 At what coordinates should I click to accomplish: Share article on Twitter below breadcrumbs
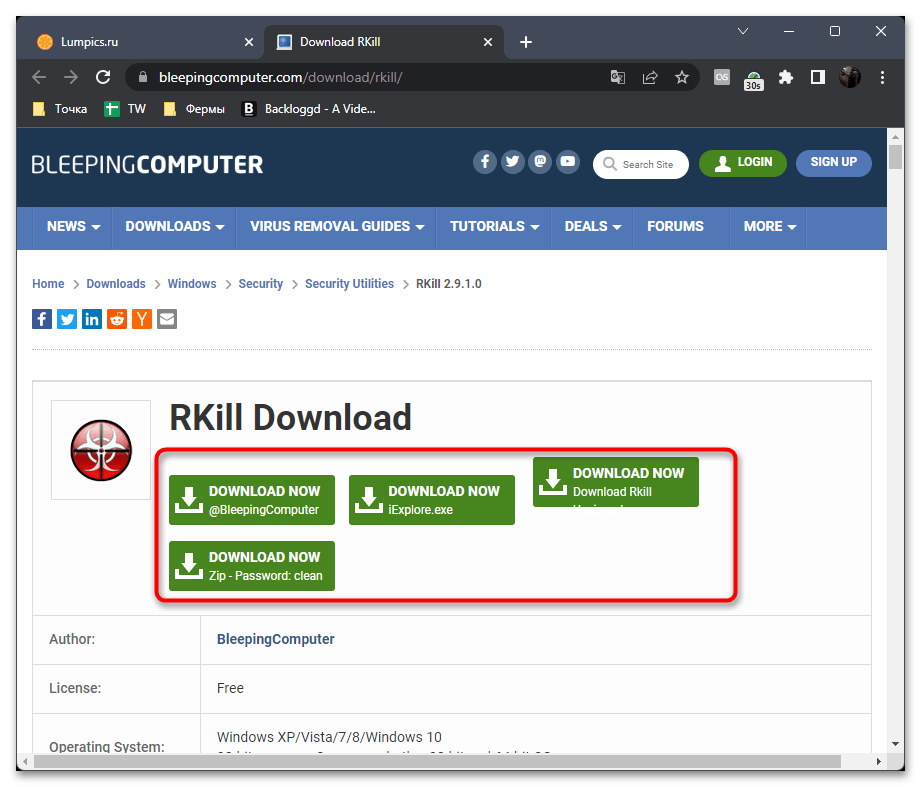pyautogui.click(x=67, y=319)
